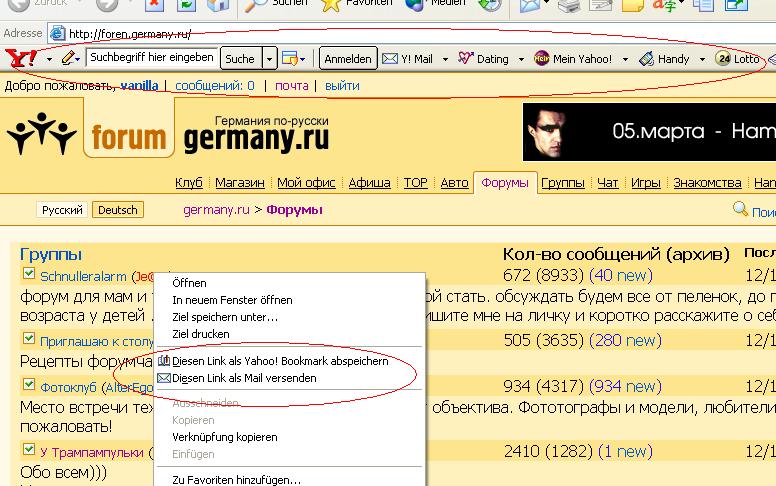776x486 pixels.
Task: Click the forum search magnifier icon
Action: 740,209
